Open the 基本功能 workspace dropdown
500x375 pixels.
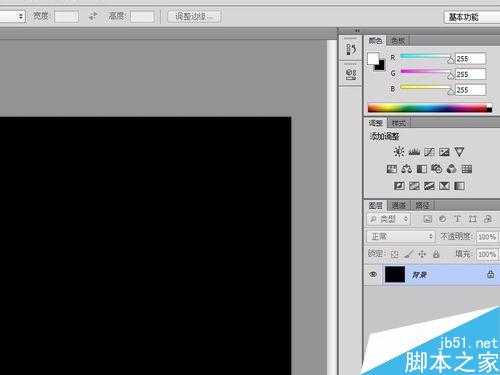[472, 17]
